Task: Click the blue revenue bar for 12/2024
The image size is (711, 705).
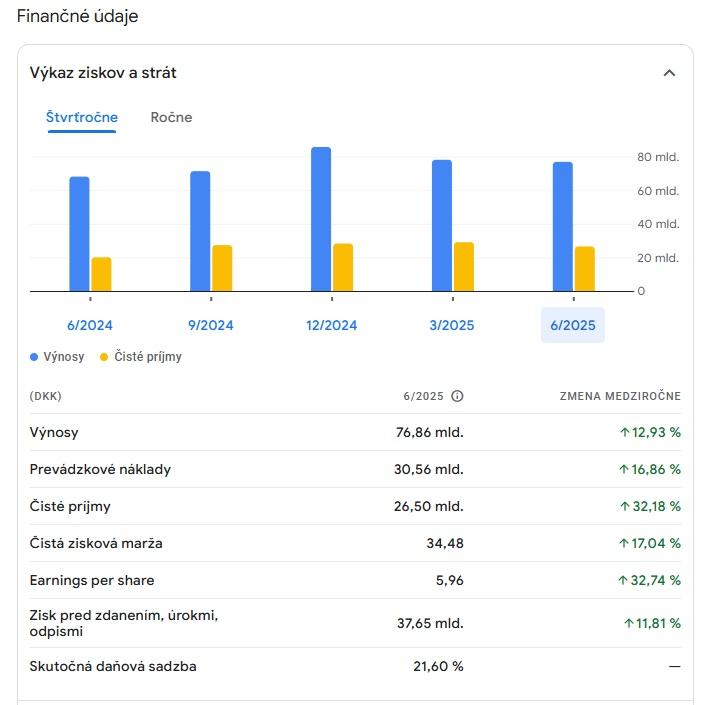Action: click(x=321, y=220)
